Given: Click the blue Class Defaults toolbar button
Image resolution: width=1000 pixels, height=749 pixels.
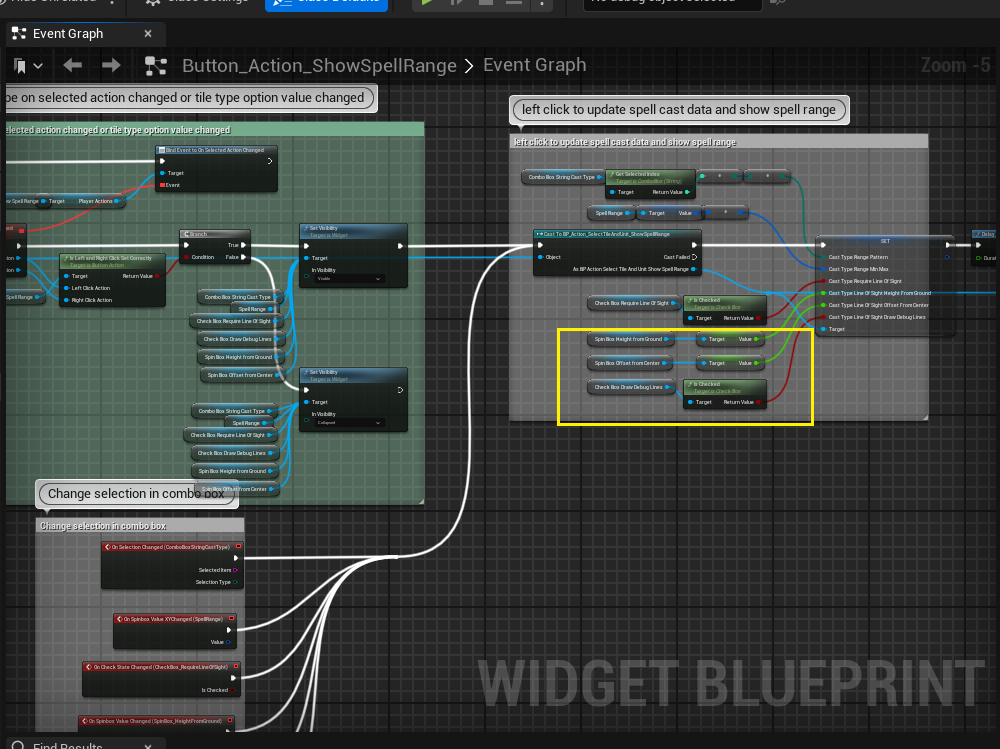Looking at the screenshot, I should [326, 3].
